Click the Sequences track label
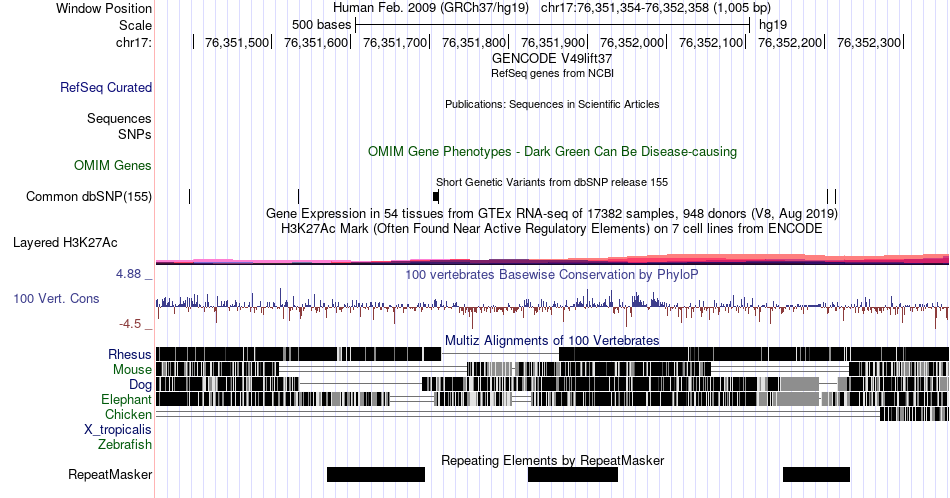The width and height of the screenshot is (950, 498). point(119,118)
